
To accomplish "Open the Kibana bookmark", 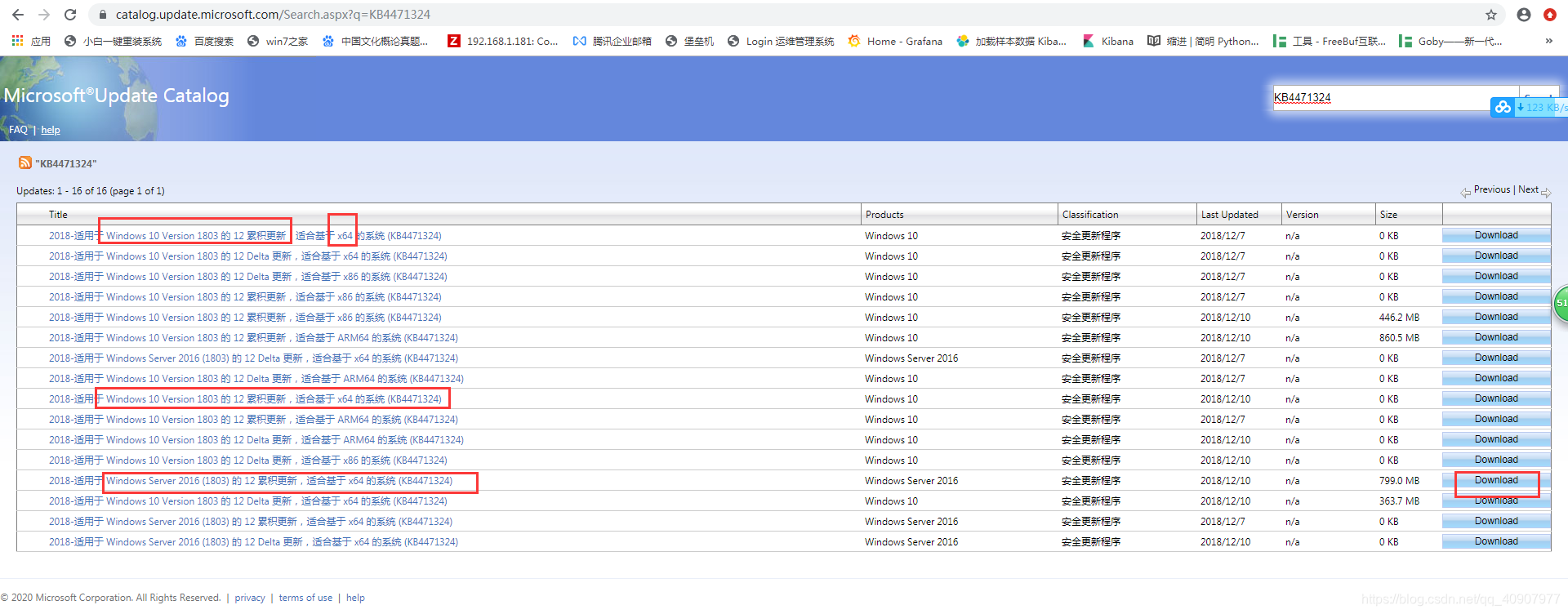I will click(1108, 41).
